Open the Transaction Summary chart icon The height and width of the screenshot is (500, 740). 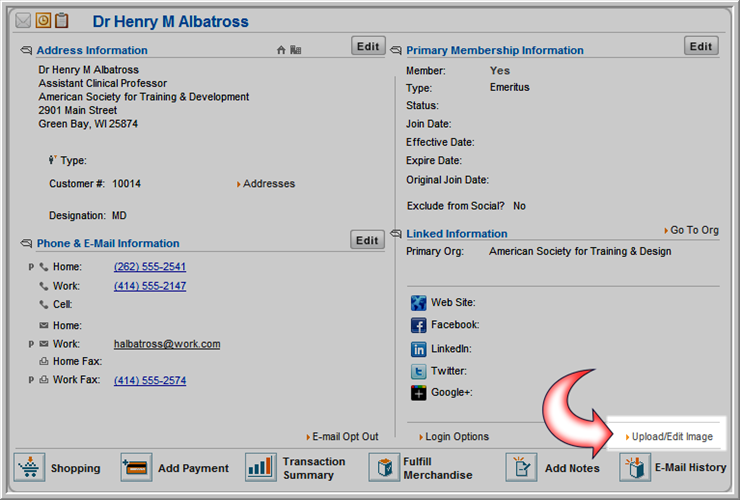(261, 467)
